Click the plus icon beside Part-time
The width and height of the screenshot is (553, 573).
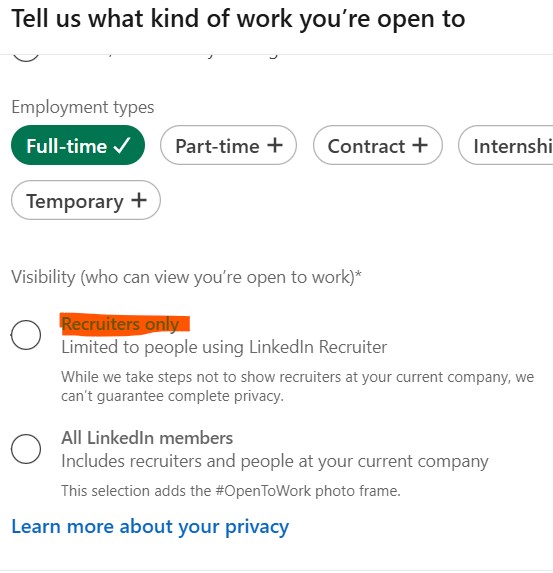275,145
